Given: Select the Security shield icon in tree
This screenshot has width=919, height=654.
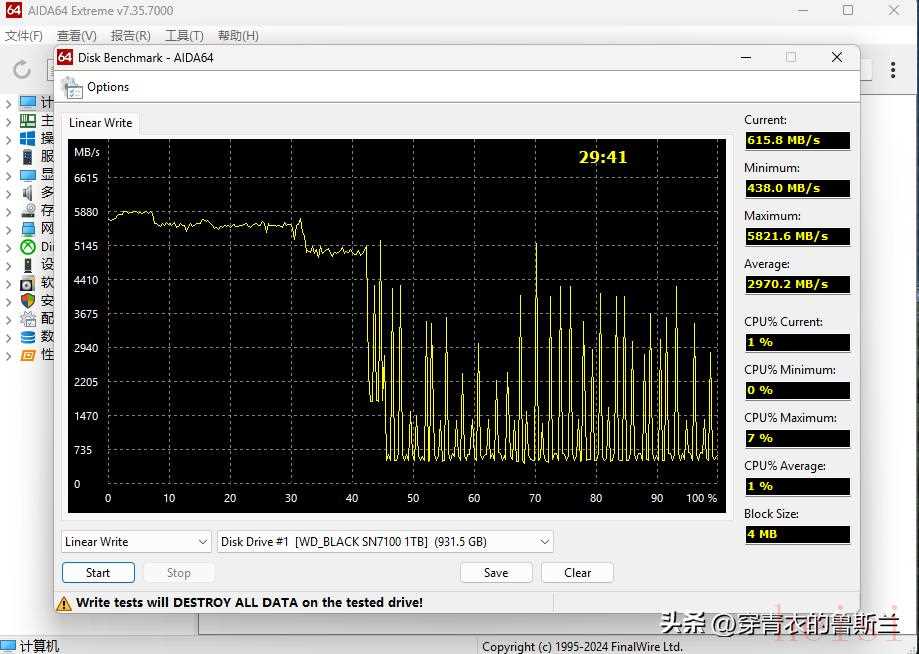Looking at the screenshot, I should tap(28, 300).
